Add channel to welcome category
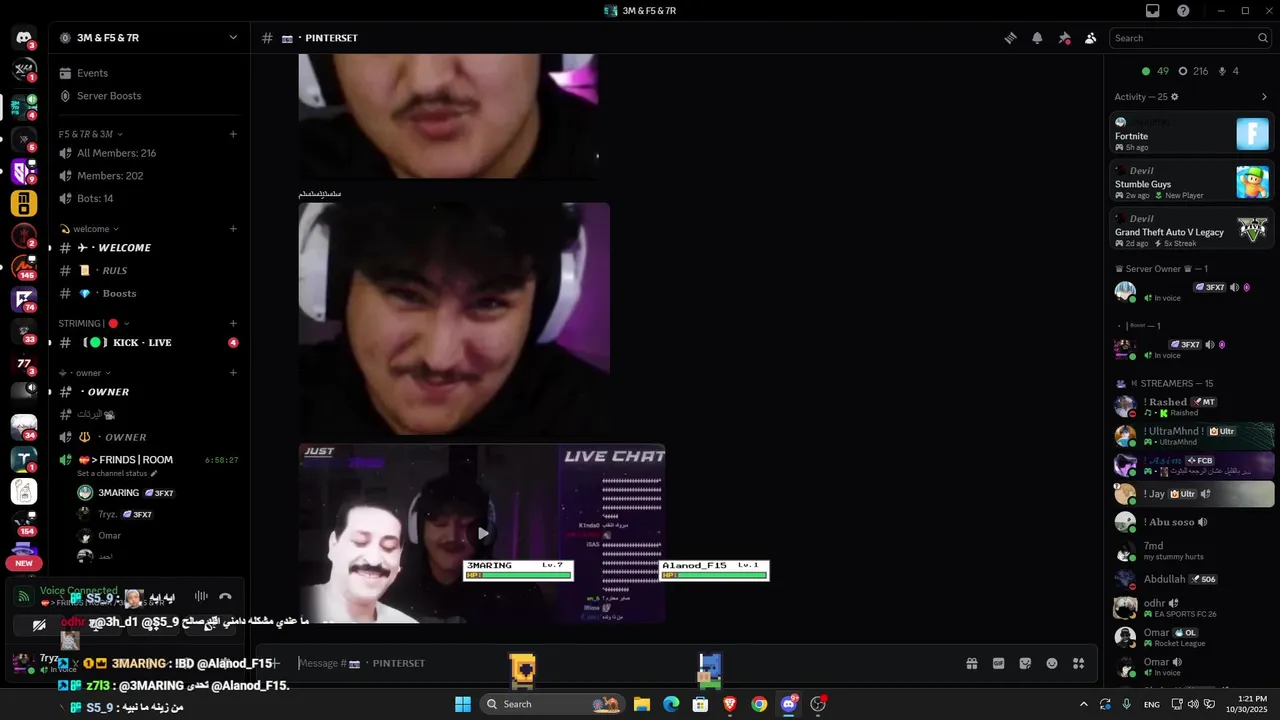This screenshot has height=720, width=1280. coord(233,229)
